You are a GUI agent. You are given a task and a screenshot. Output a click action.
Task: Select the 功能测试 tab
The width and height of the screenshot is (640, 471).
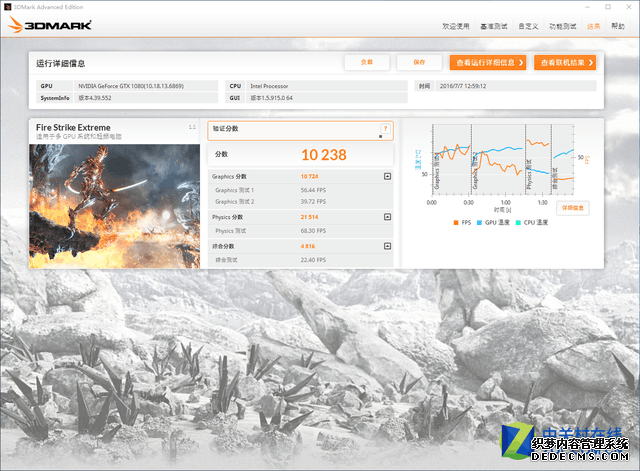[562, 27]
